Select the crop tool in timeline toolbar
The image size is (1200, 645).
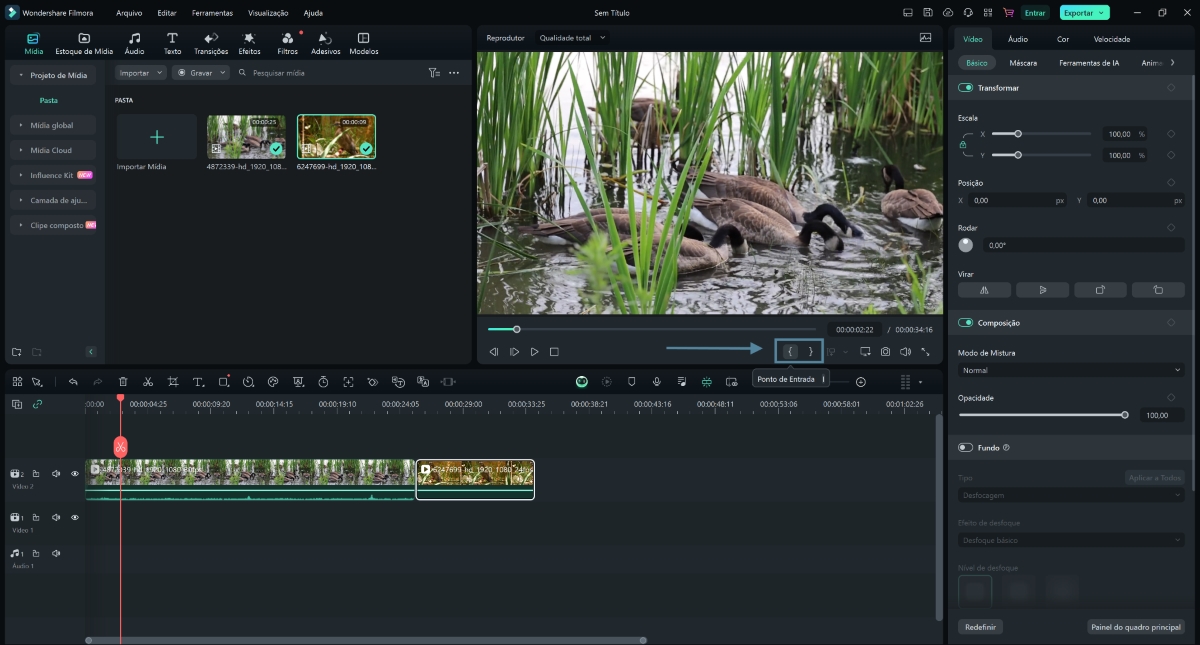coord(173,382)
